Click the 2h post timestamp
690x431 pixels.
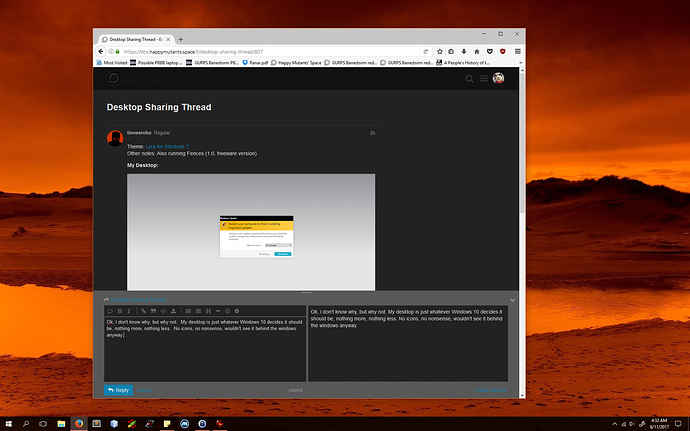click(x=372, y=133)
